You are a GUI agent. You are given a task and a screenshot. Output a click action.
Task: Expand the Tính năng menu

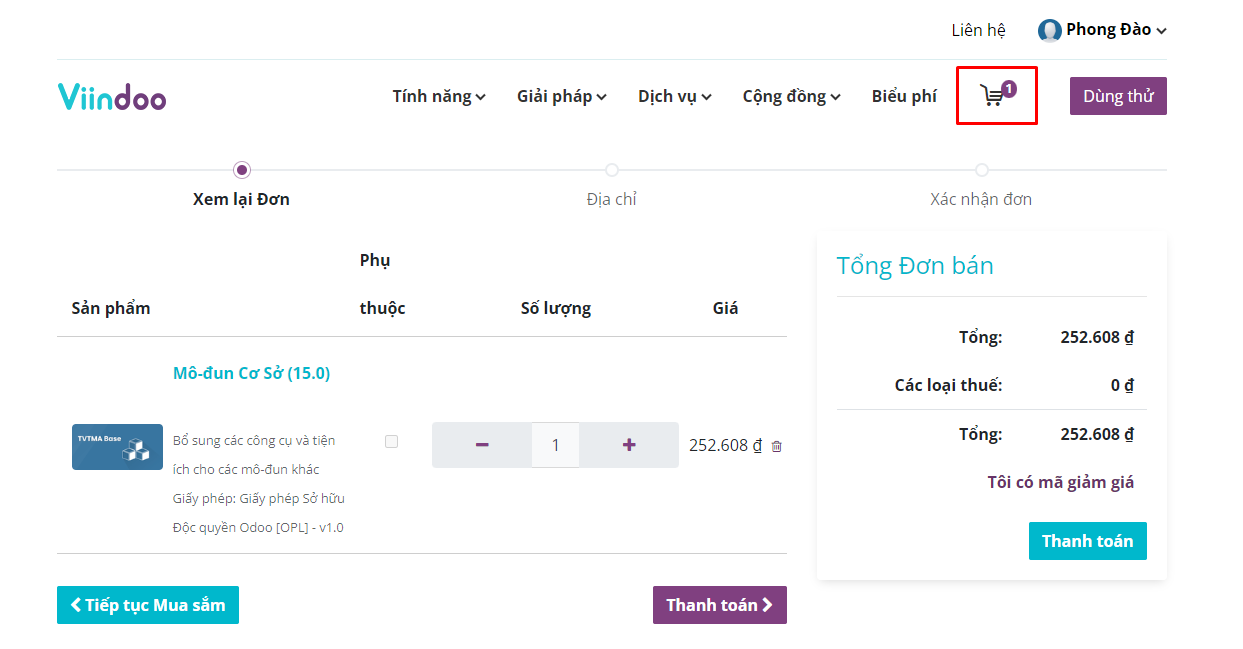tap(439, 96)
